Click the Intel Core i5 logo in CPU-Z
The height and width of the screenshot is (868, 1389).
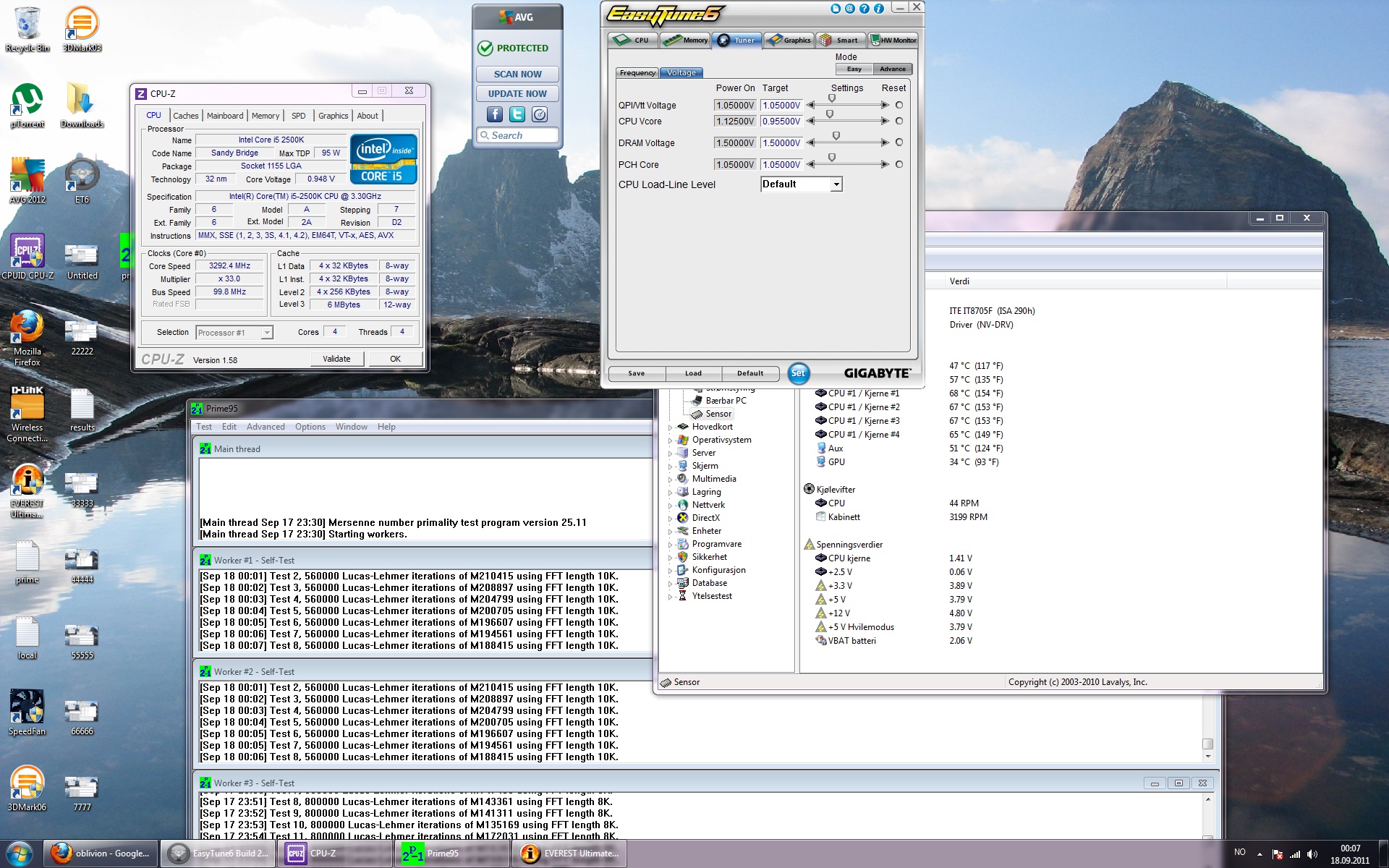(x=383, y=159)
